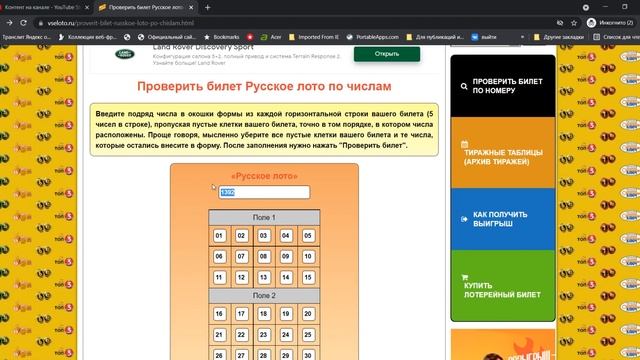Click number cell 18 in Поле 2

click(264, 313)
